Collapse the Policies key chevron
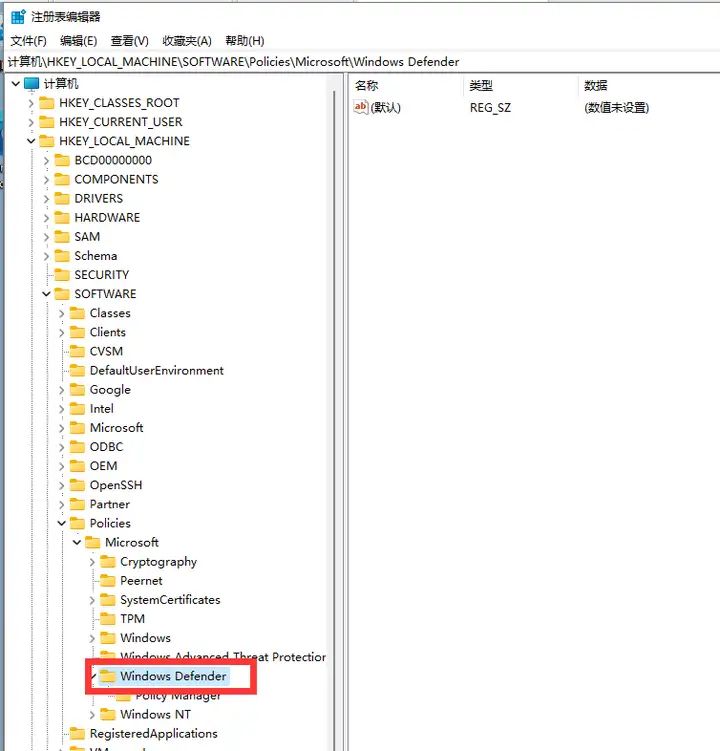The image size is (720, 751). pyautogui.click(x=61, y=523)
